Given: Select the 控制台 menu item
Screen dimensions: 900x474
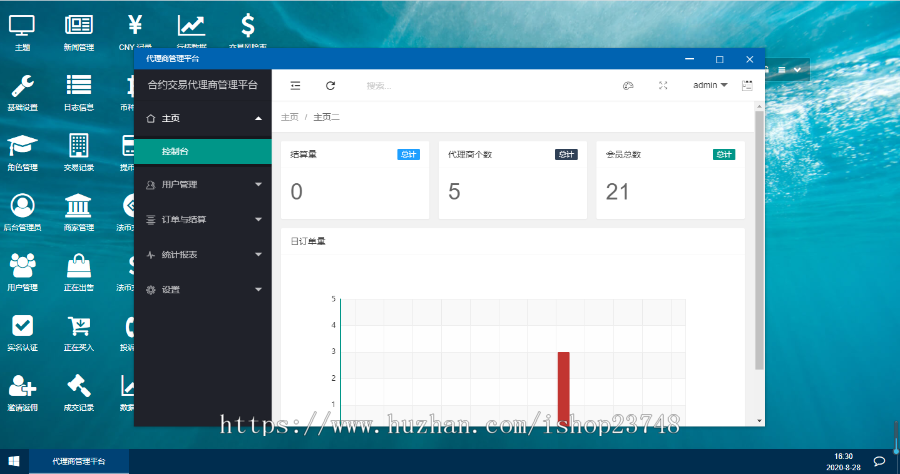Looking at the screenshot, I should click(203, 151).
